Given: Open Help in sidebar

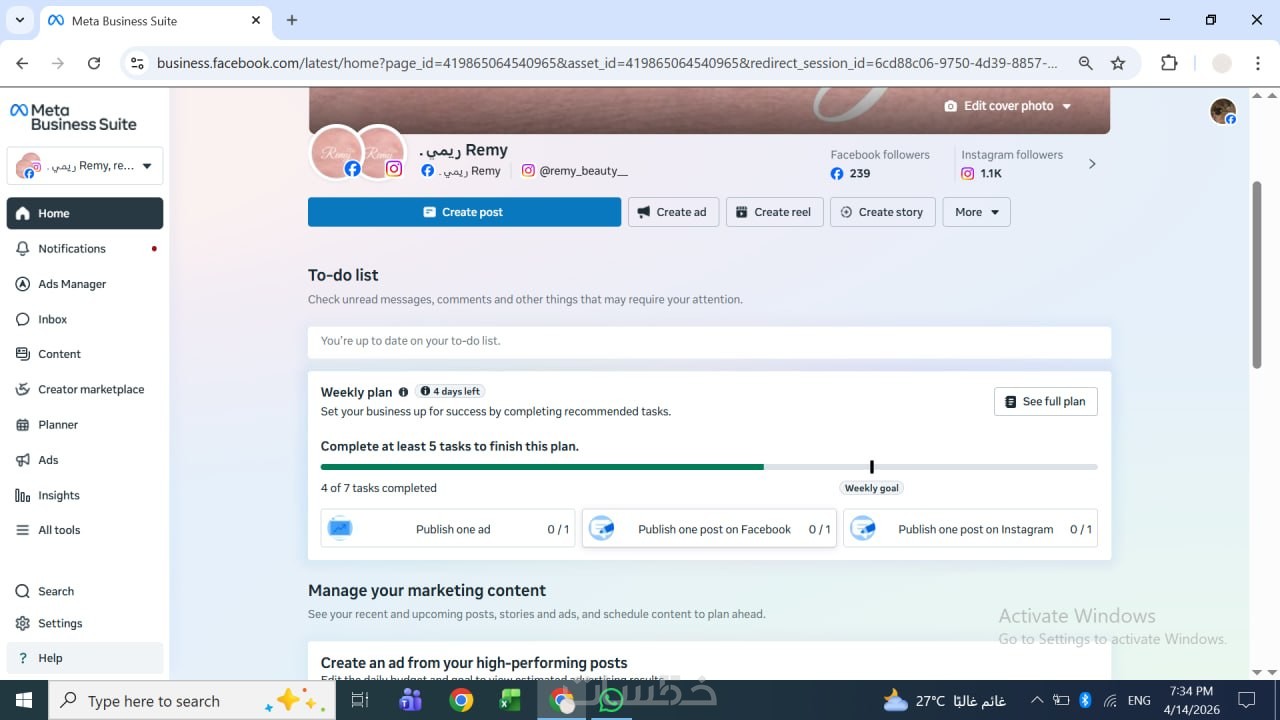Looking at the screenshot, I should 85,658.
